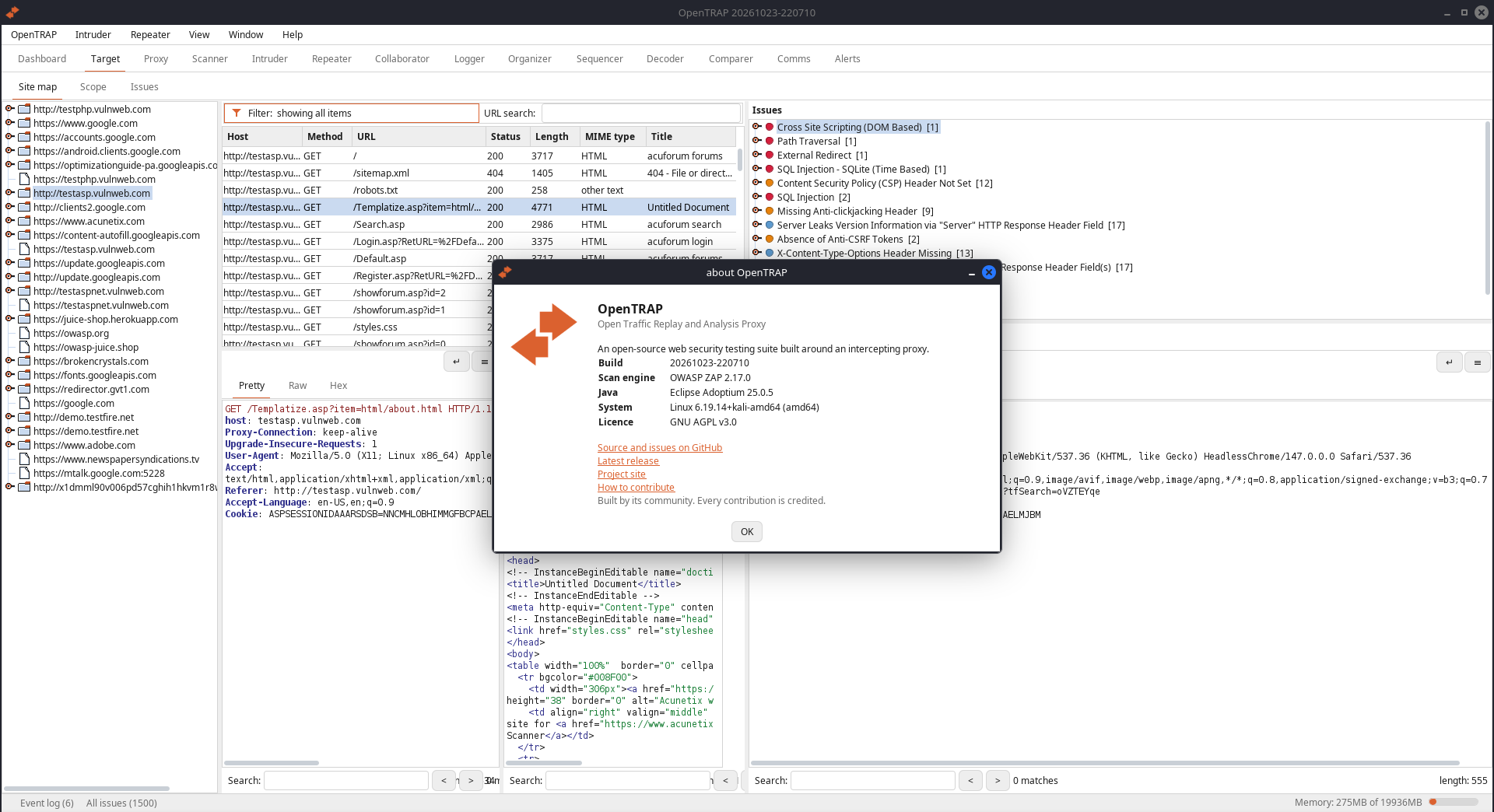Click the red icon for SQL Injection [2]
The width and height of the screenshot is (1494, 812).
pyautogui.click(x=770, y=197)
